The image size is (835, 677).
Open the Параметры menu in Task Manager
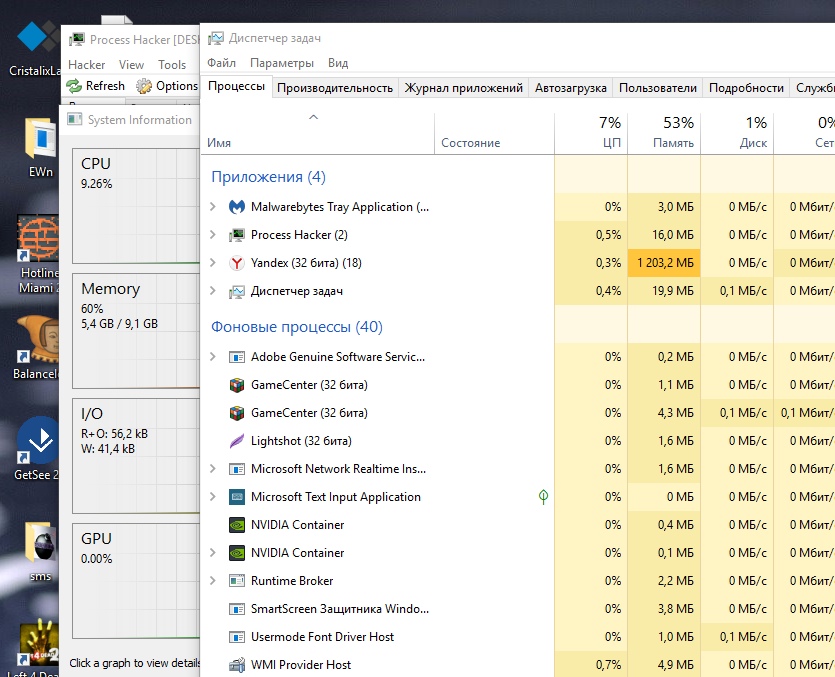pyautogui.click(x=282, y=63)
